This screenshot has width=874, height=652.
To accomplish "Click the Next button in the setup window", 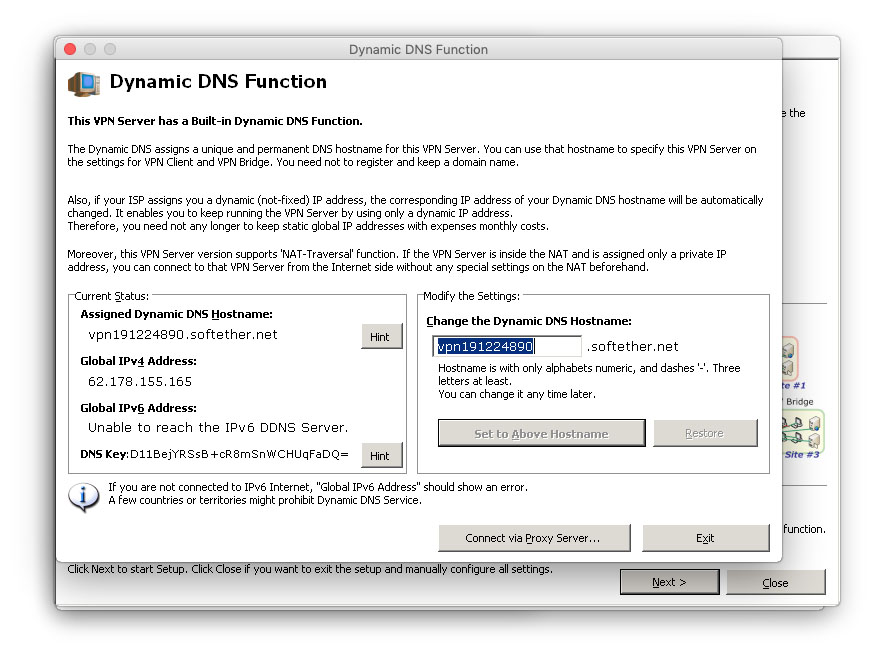I will click(x=668, y=582).
